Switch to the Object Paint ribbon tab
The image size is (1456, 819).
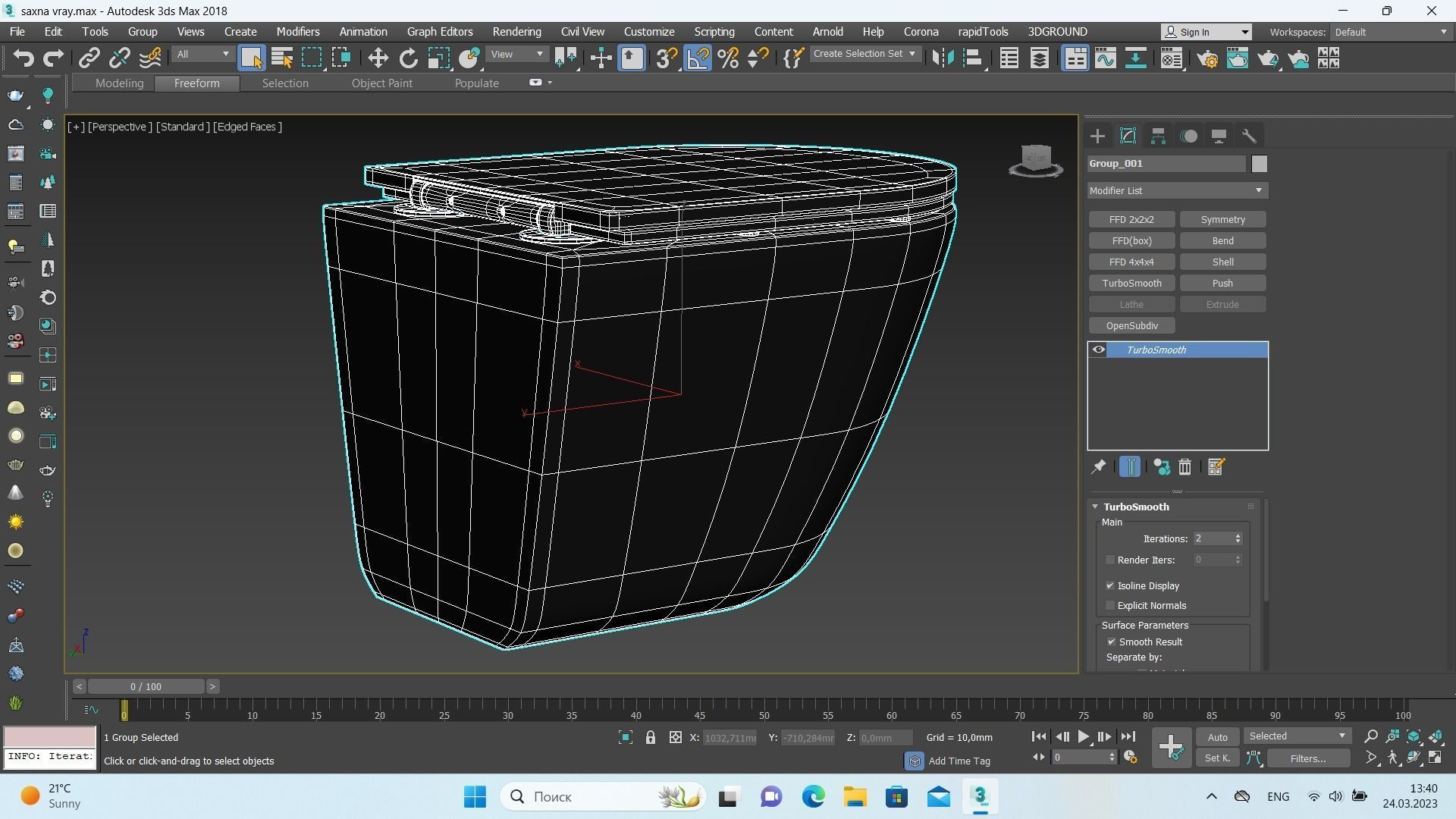381,83
